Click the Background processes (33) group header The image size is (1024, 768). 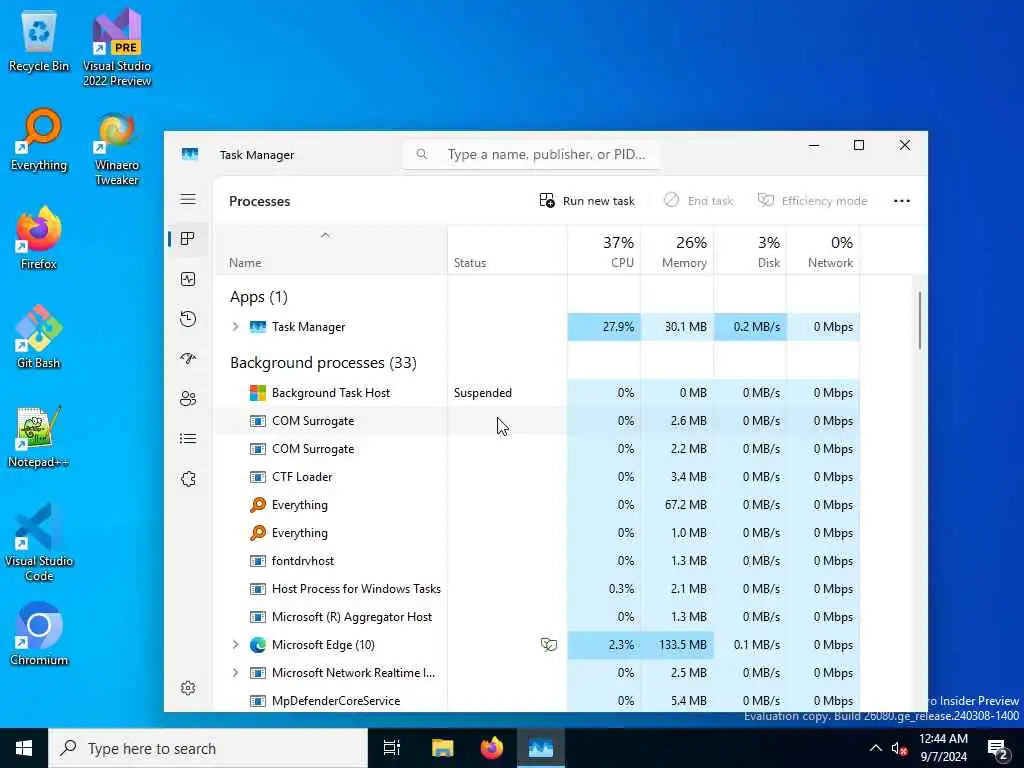[x=323, y=362]
